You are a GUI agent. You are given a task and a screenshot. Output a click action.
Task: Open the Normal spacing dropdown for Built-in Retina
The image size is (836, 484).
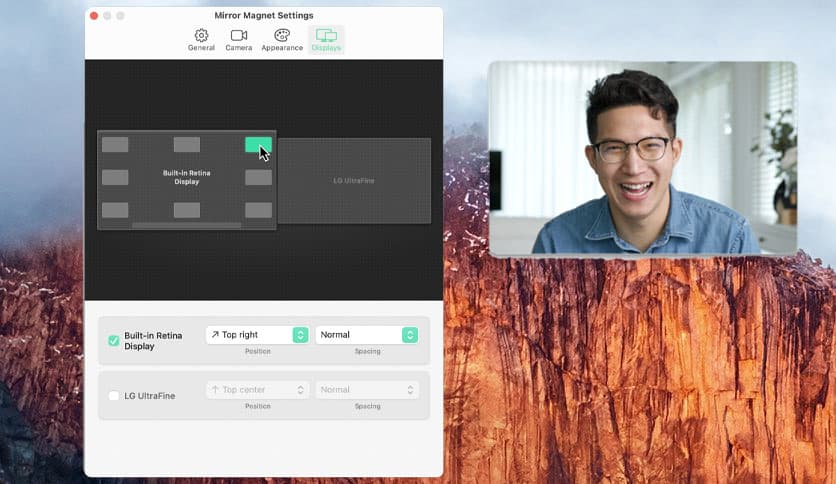click(x=367, y=335)
